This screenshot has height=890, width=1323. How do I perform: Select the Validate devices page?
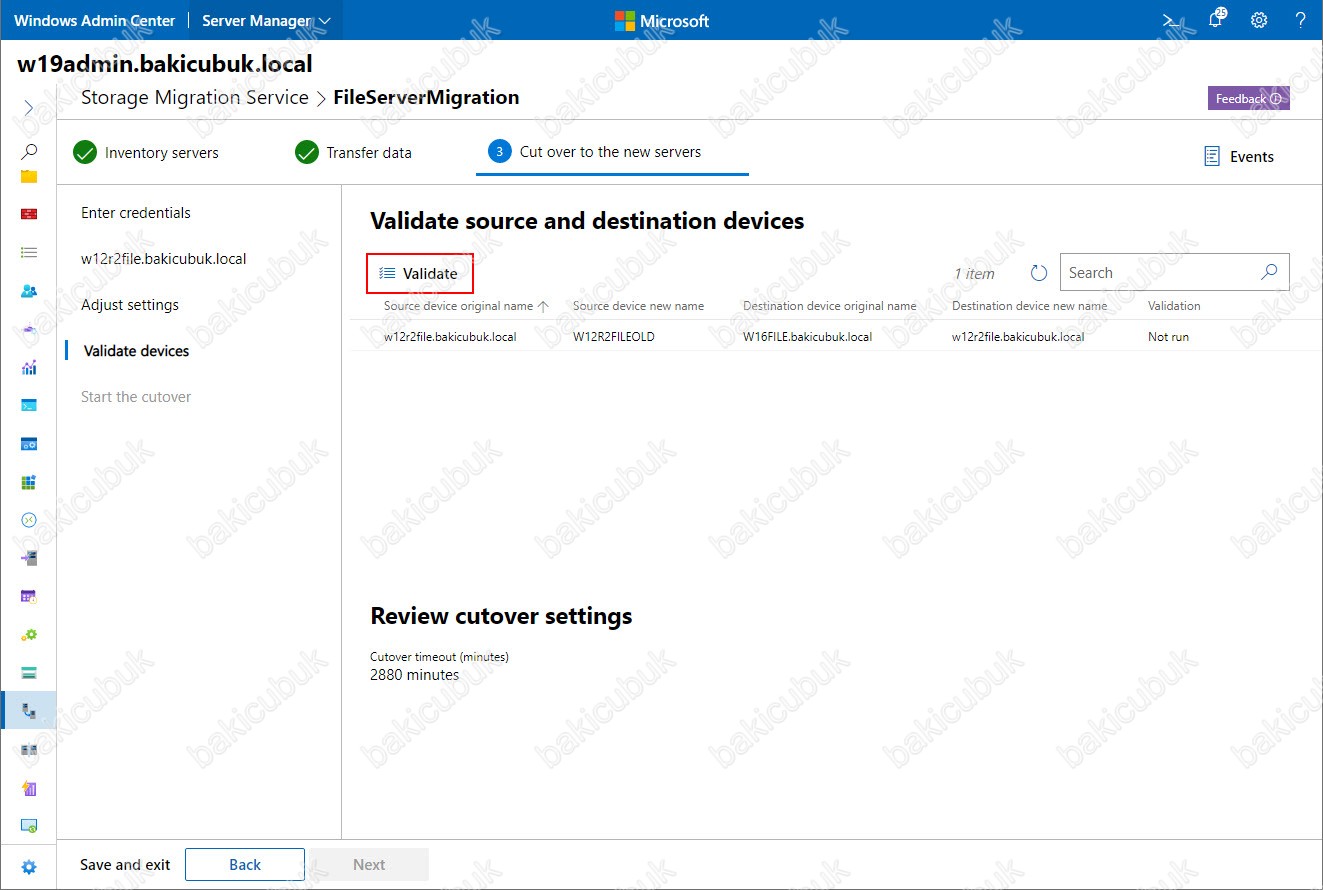[136, 351]
